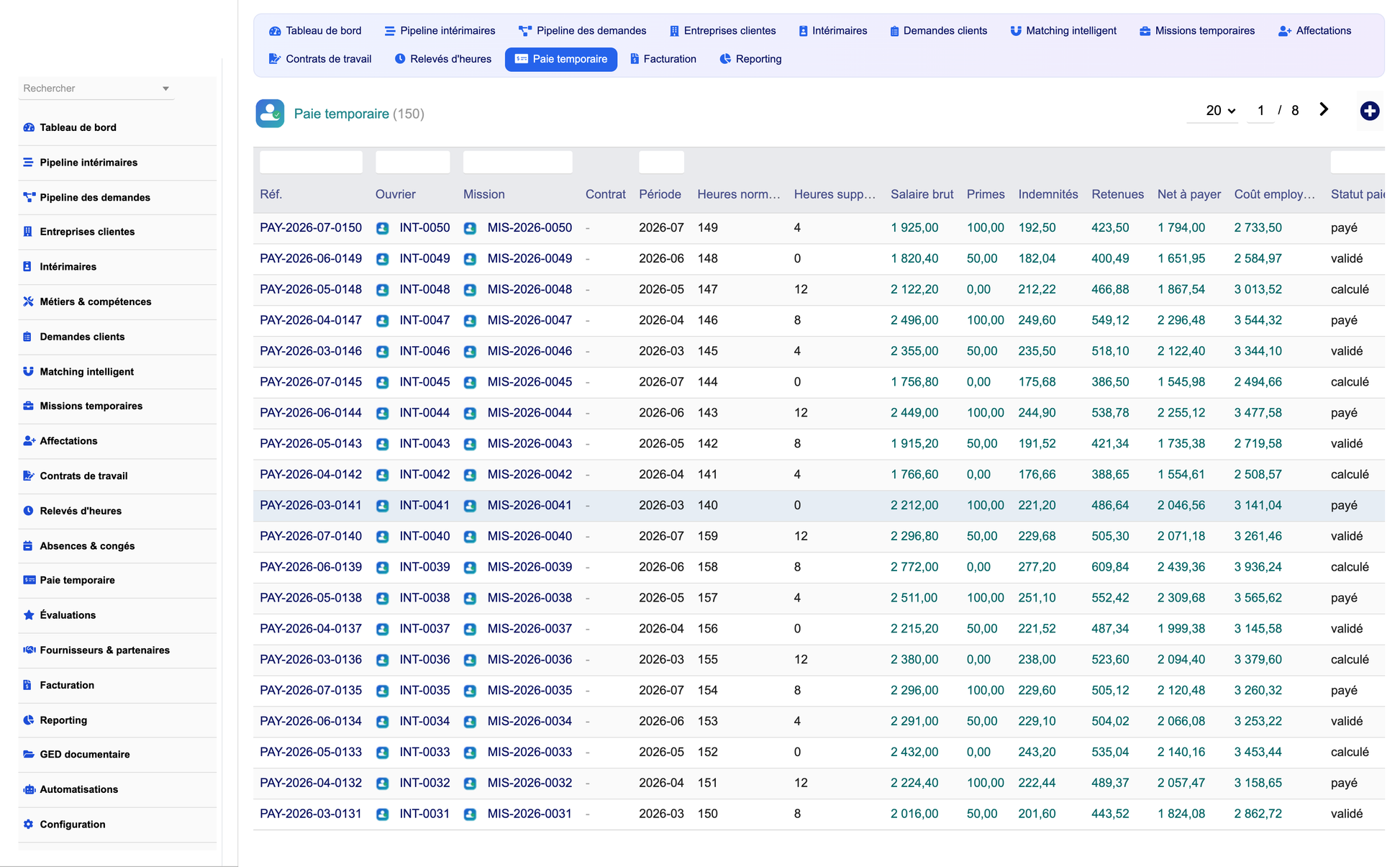Click the Métiers & compétences tools icon

click(x=29, y=301)
